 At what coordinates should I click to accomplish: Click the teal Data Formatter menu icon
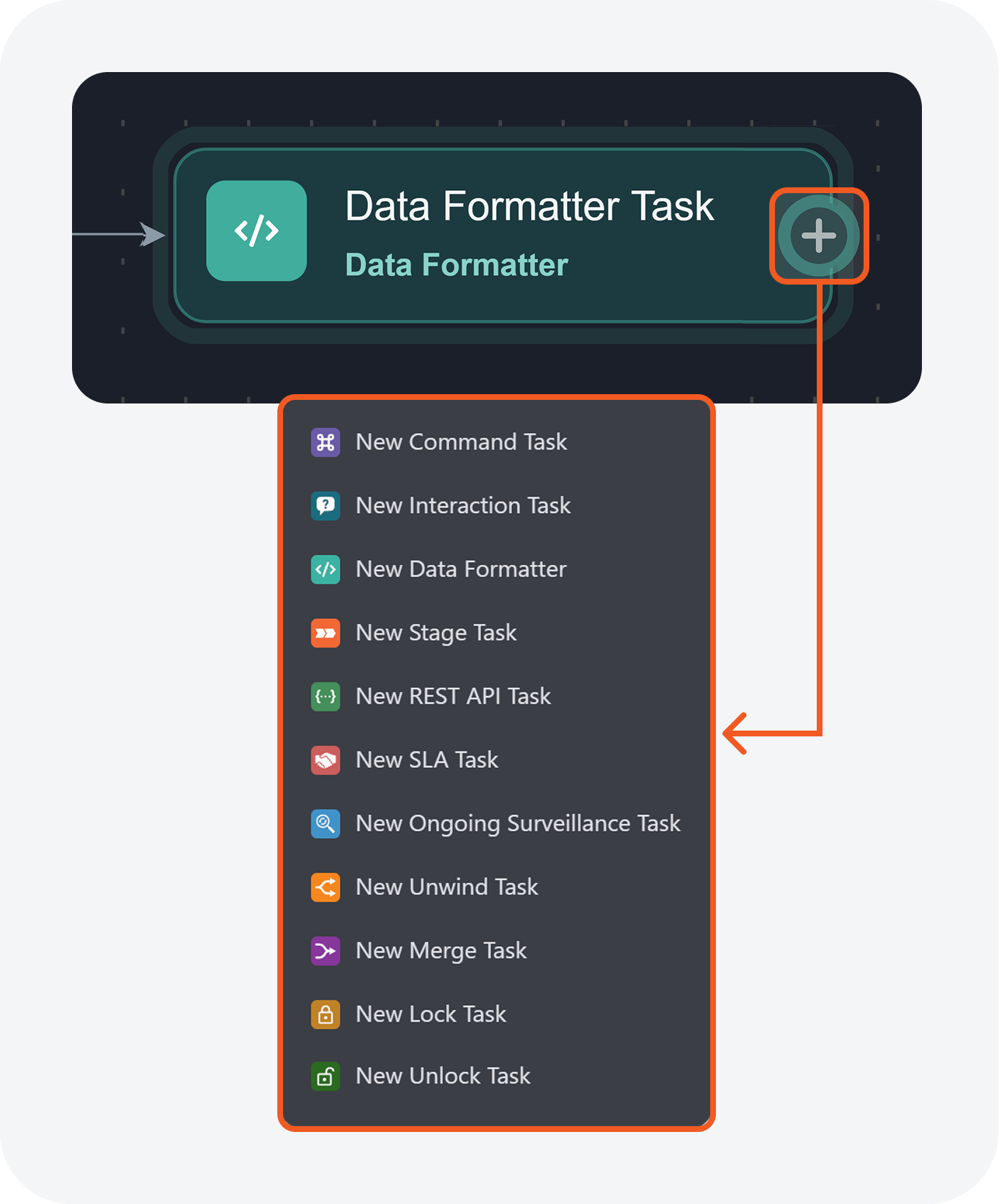pos(326,569)
